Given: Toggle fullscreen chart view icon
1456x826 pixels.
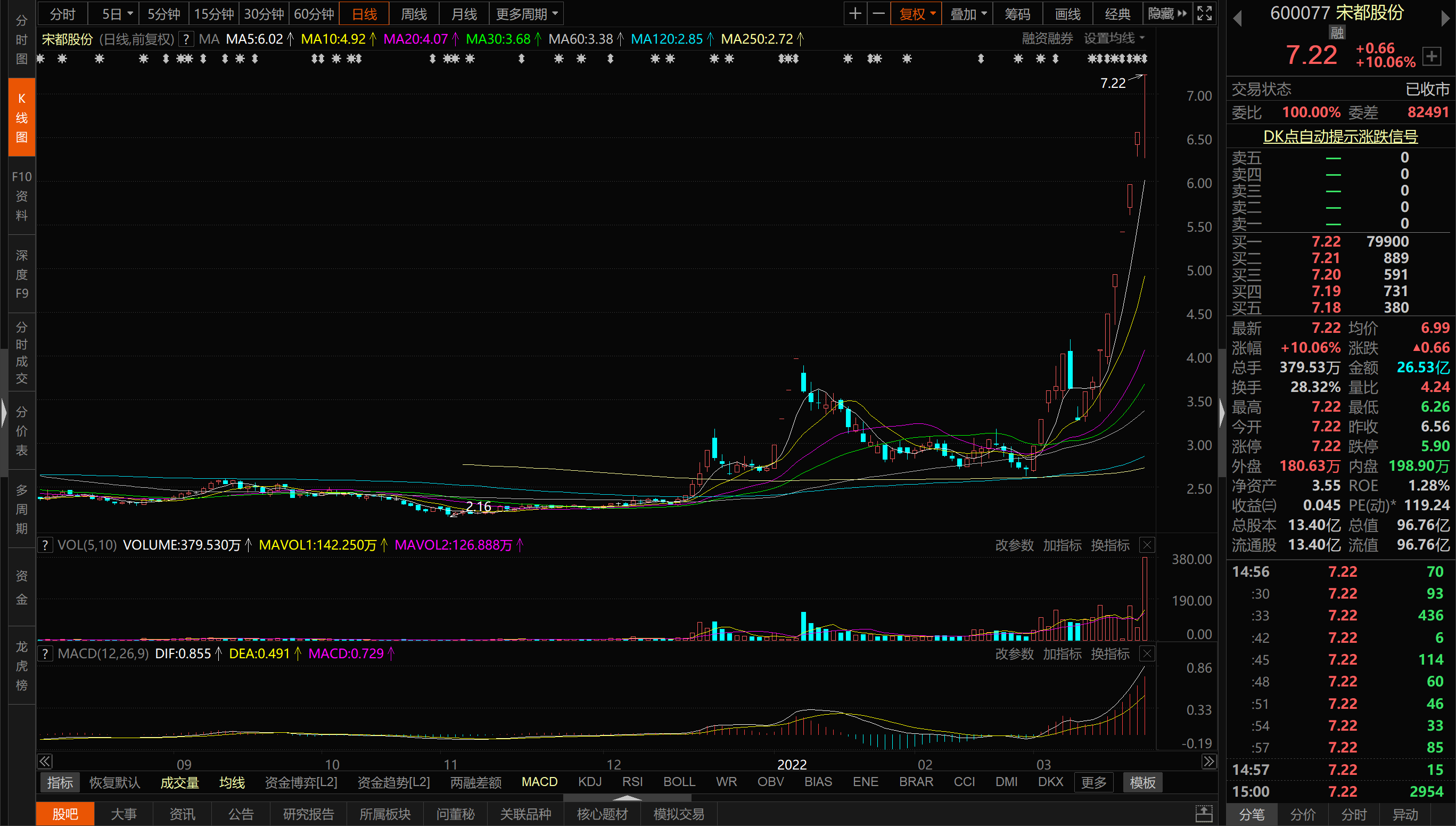Looking at the screenshot, I should pos(1204,14).
